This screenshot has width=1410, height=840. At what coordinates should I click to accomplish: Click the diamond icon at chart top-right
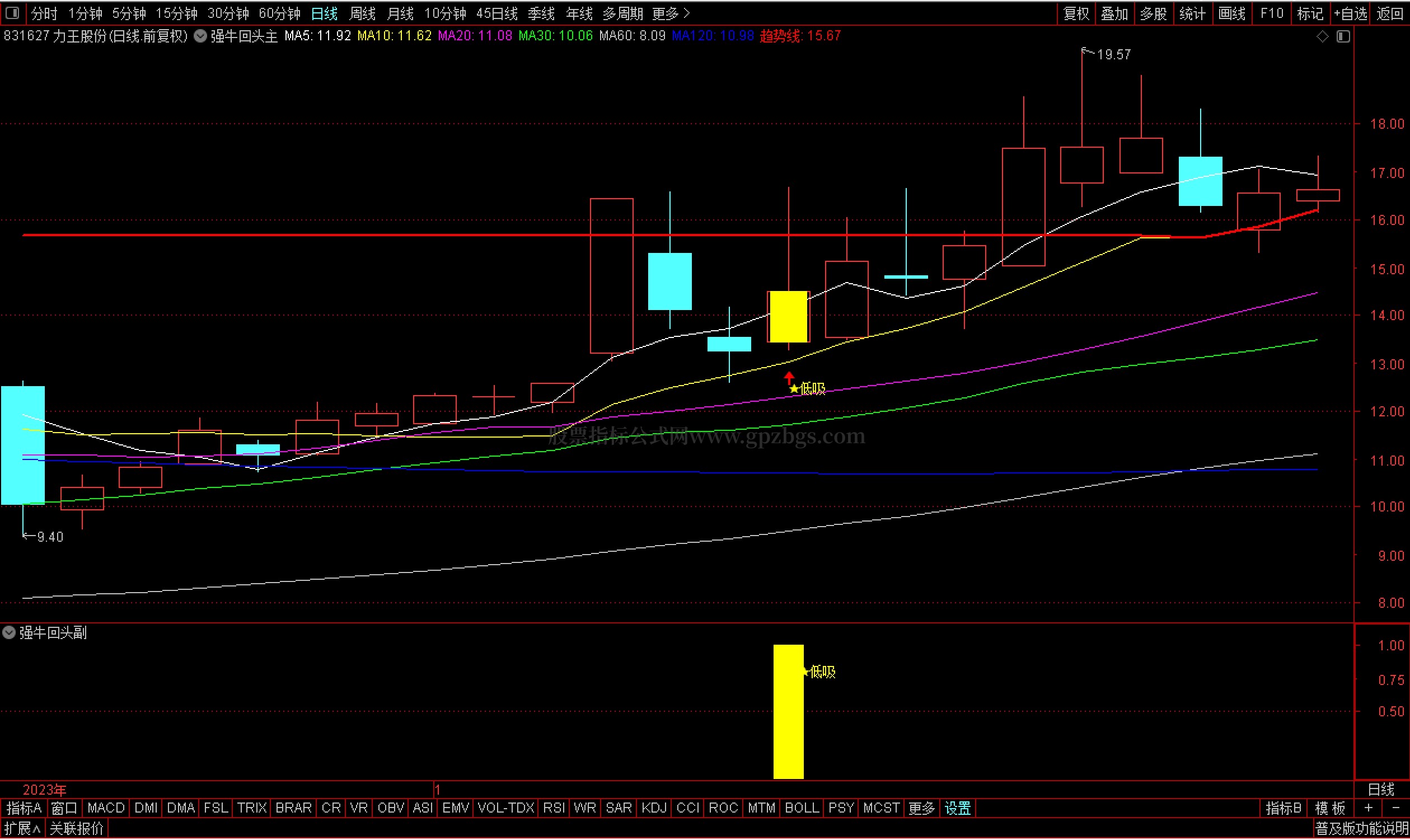pyautogui.click(x=1322, y=36)
